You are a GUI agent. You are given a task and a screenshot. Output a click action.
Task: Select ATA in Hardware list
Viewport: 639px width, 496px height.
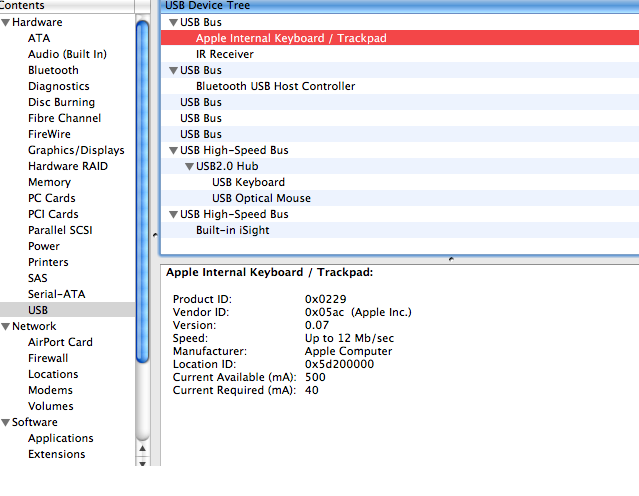39,38
